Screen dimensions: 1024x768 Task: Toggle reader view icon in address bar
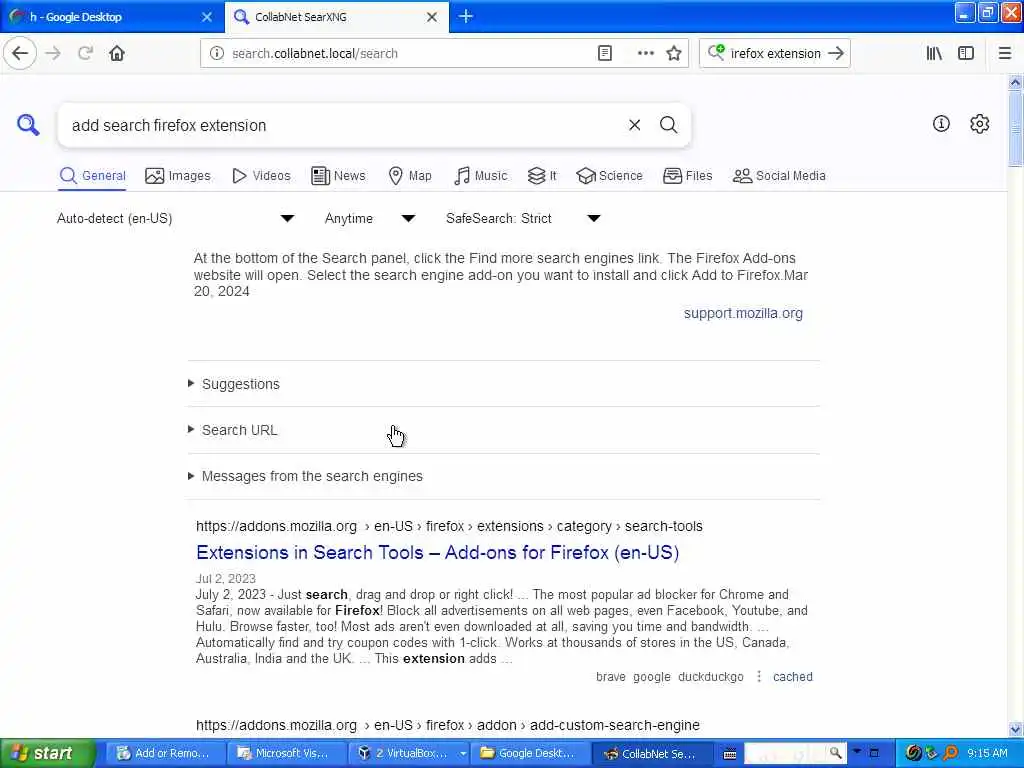(605, 53)
